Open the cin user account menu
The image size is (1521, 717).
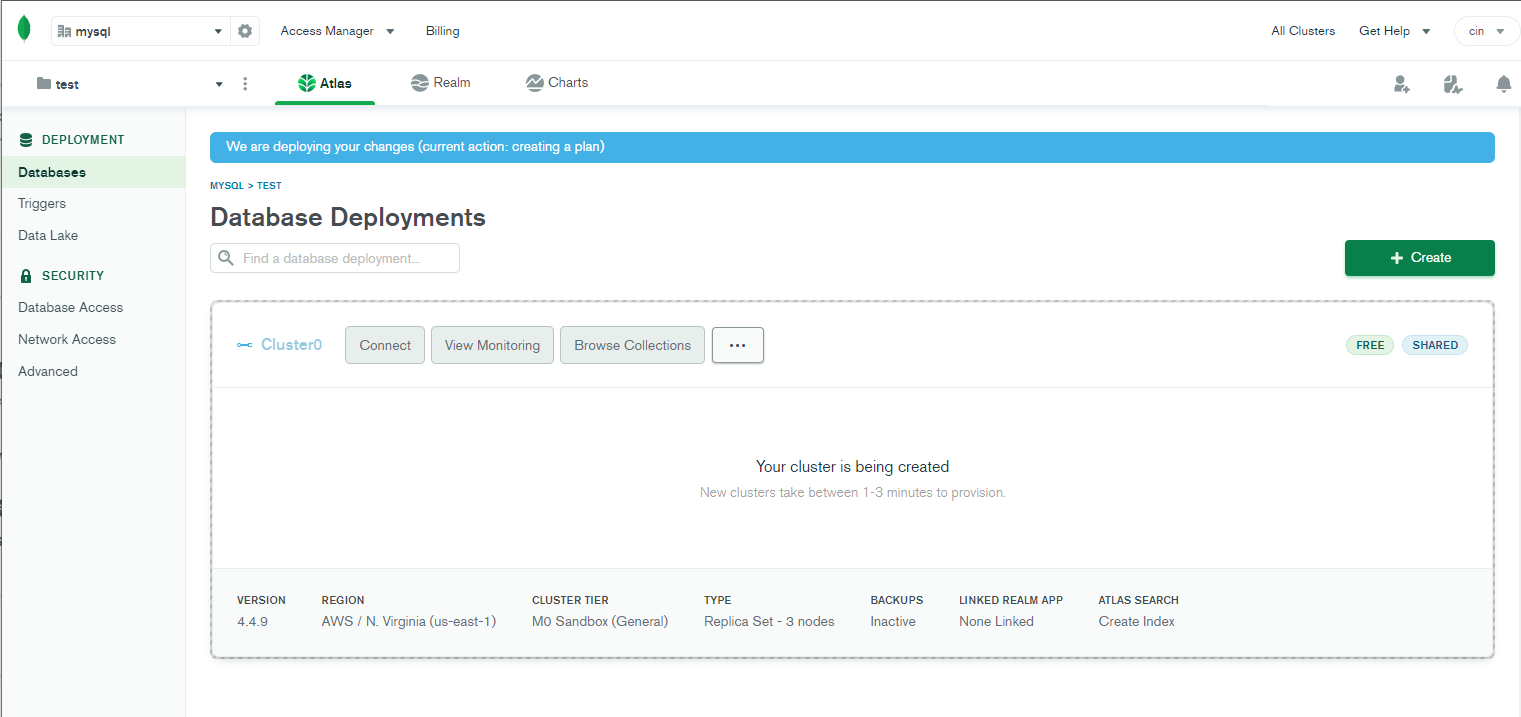[x=1487, y=31]
